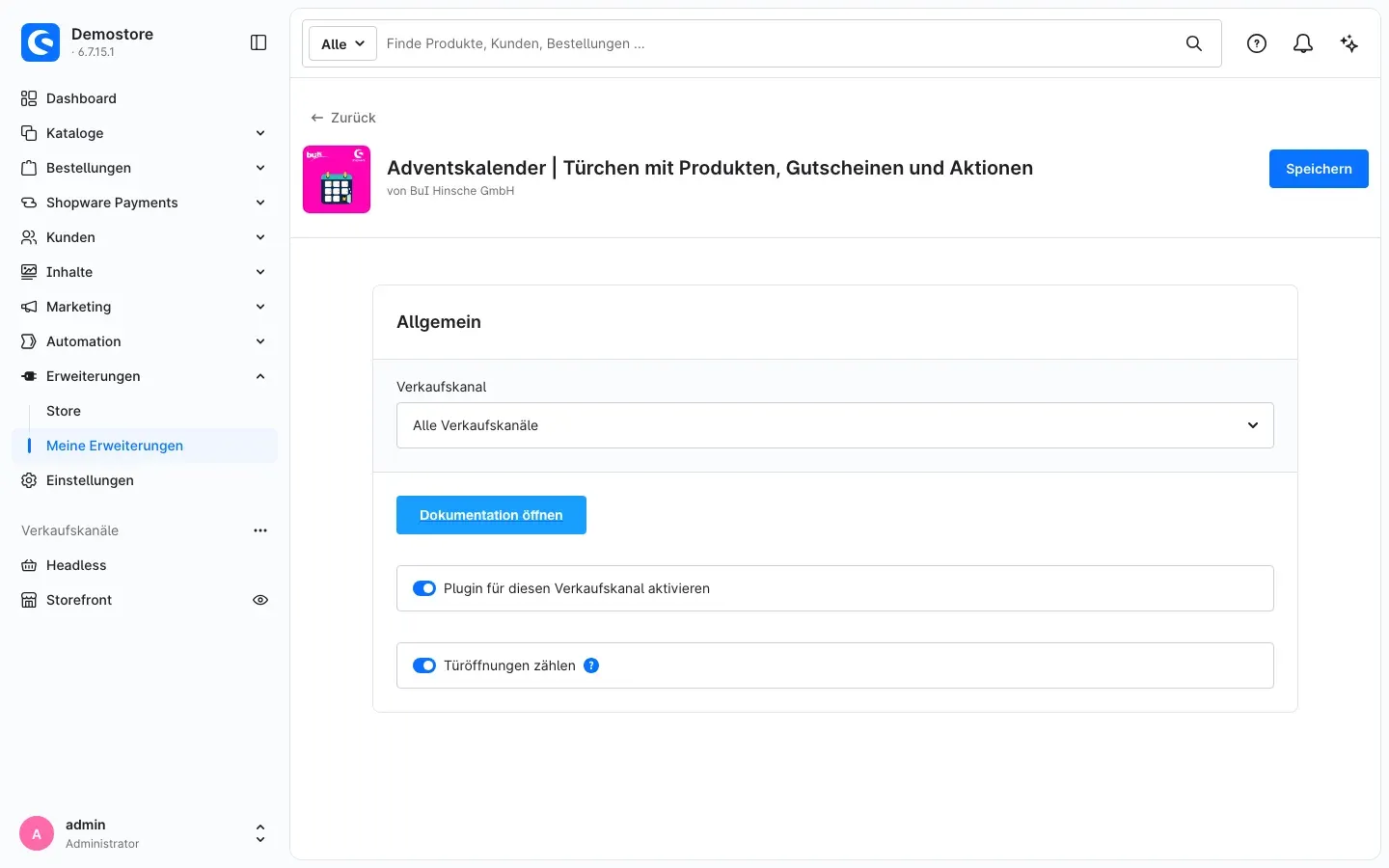Expand the Bestellungen chevron
This screenshot has height=868, width=1389.
(x=260, y=168)
